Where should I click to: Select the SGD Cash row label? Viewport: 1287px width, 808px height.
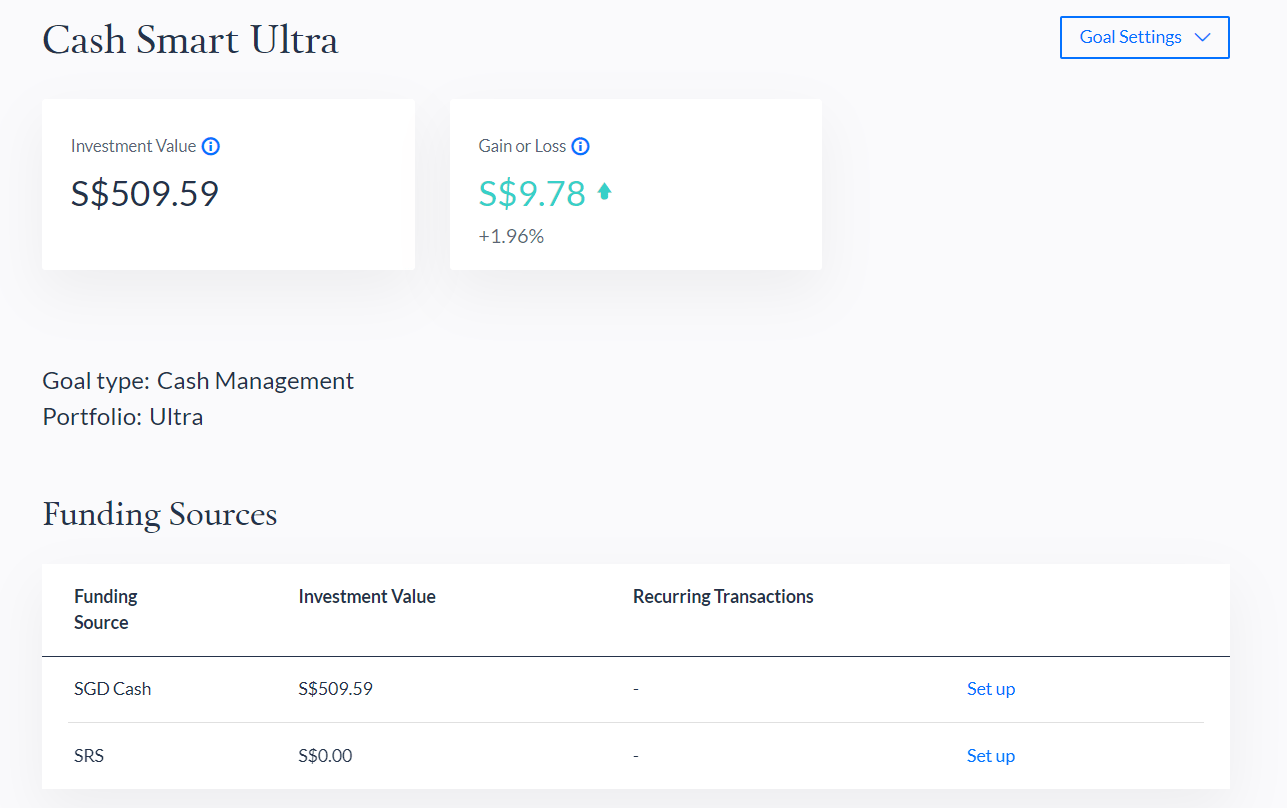[x=113, y=689]
